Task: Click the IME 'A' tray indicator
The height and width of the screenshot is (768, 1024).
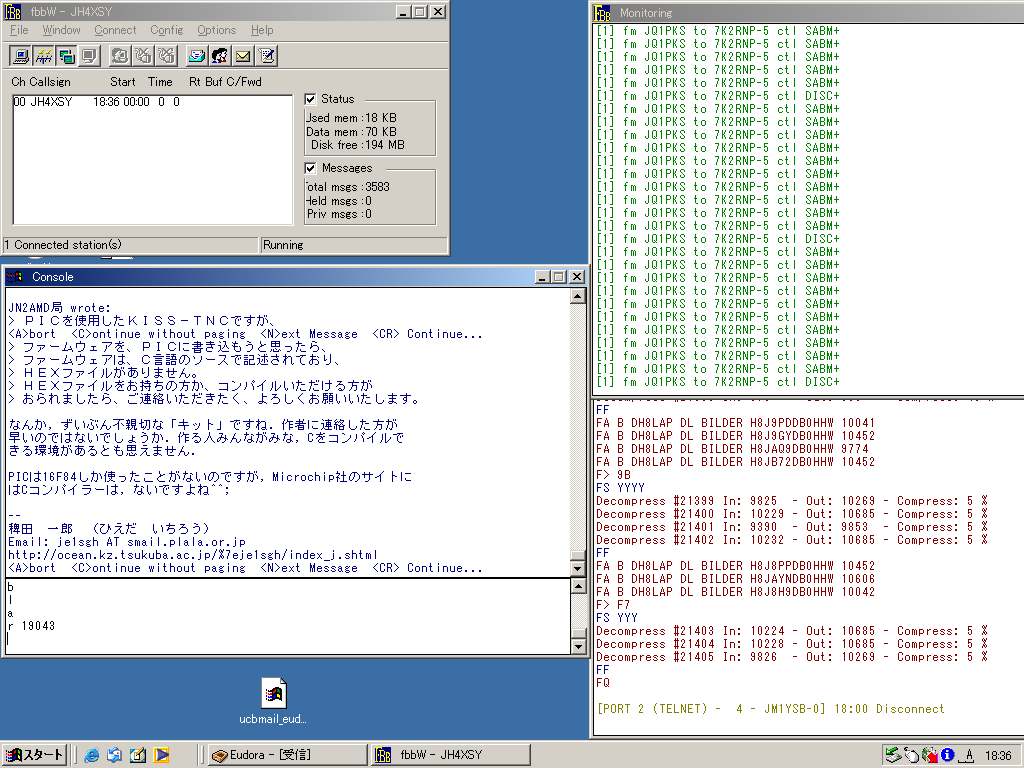Action: tap(968, 756)
